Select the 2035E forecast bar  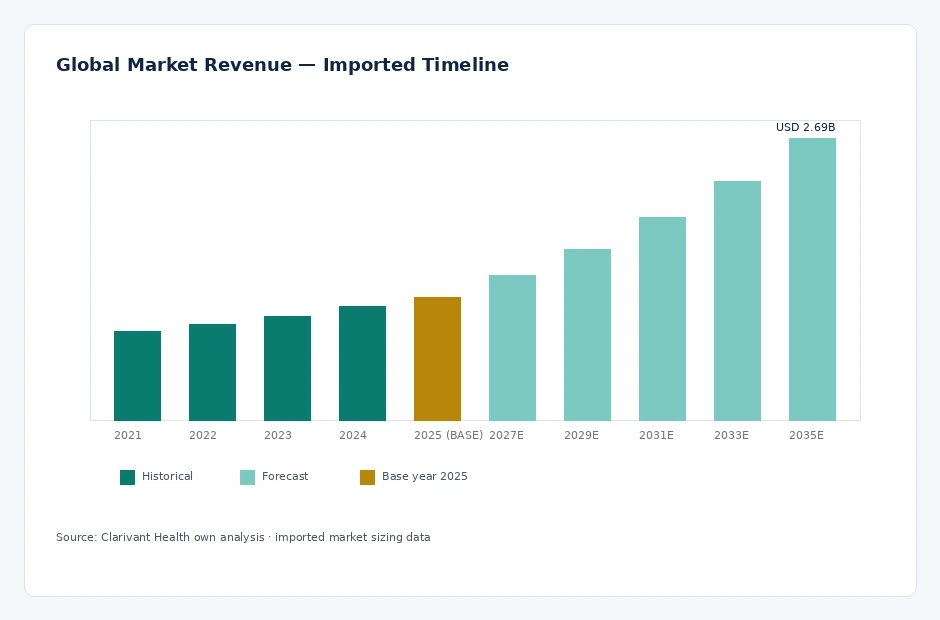click(x=812, y=279)
